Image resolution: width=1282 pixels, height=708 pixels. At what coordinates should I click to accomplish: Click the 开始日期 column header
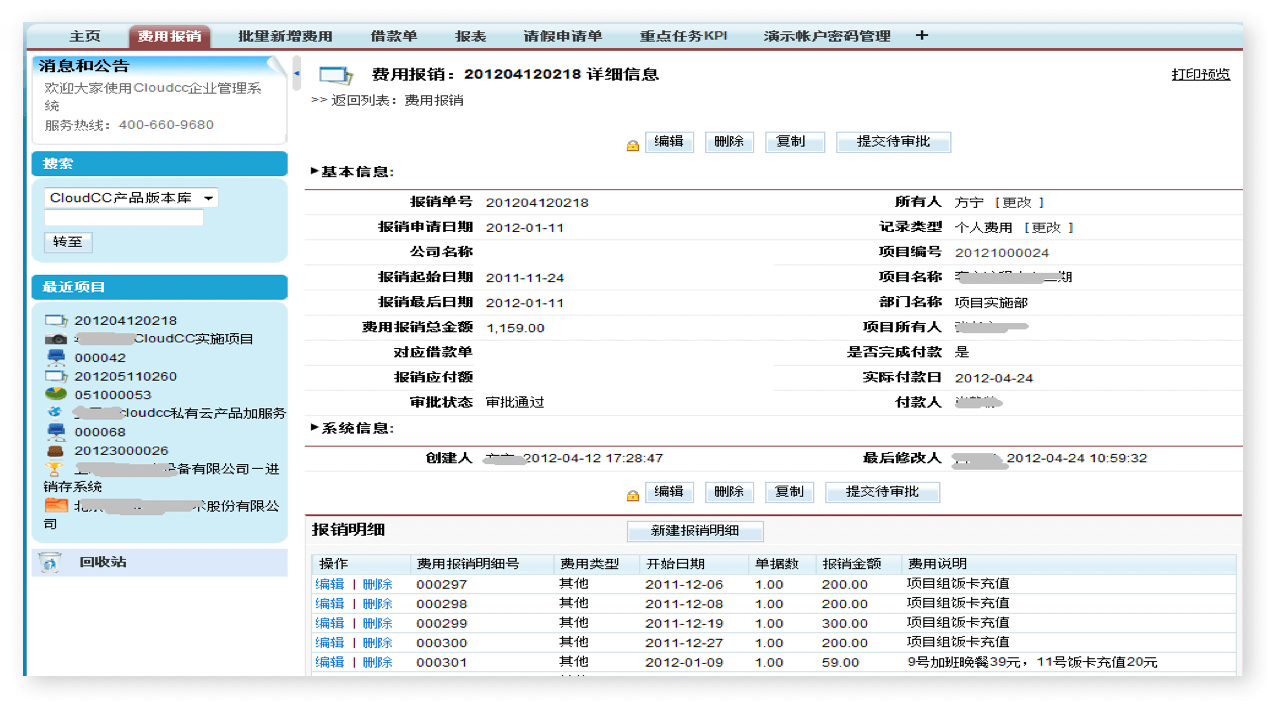click(675, 564)
